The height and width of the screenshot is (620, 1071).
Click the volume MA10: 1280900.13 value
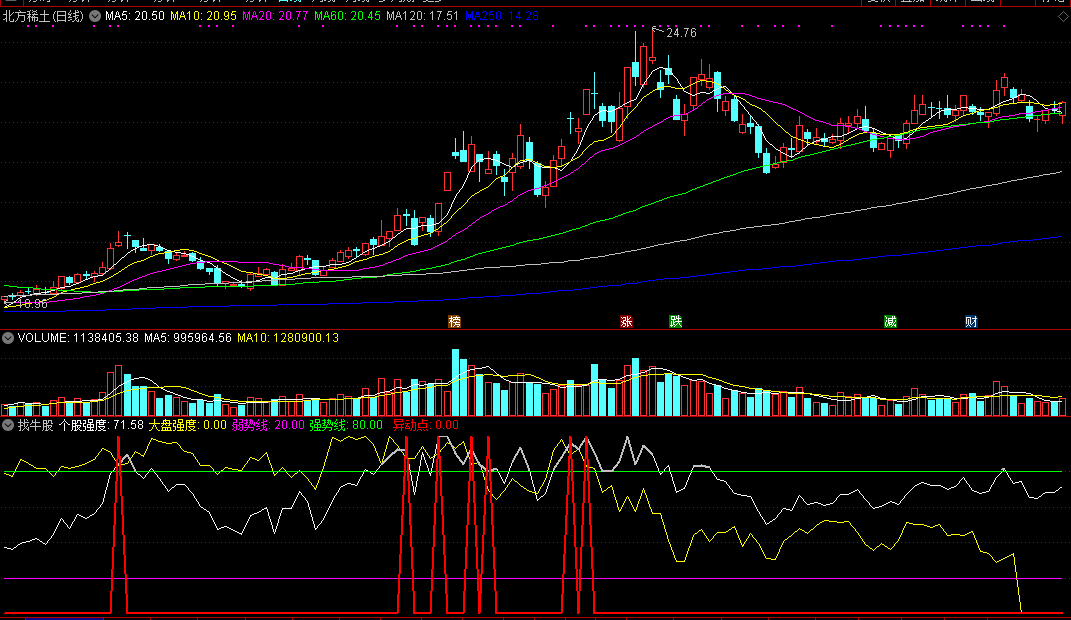coord(288,338)
